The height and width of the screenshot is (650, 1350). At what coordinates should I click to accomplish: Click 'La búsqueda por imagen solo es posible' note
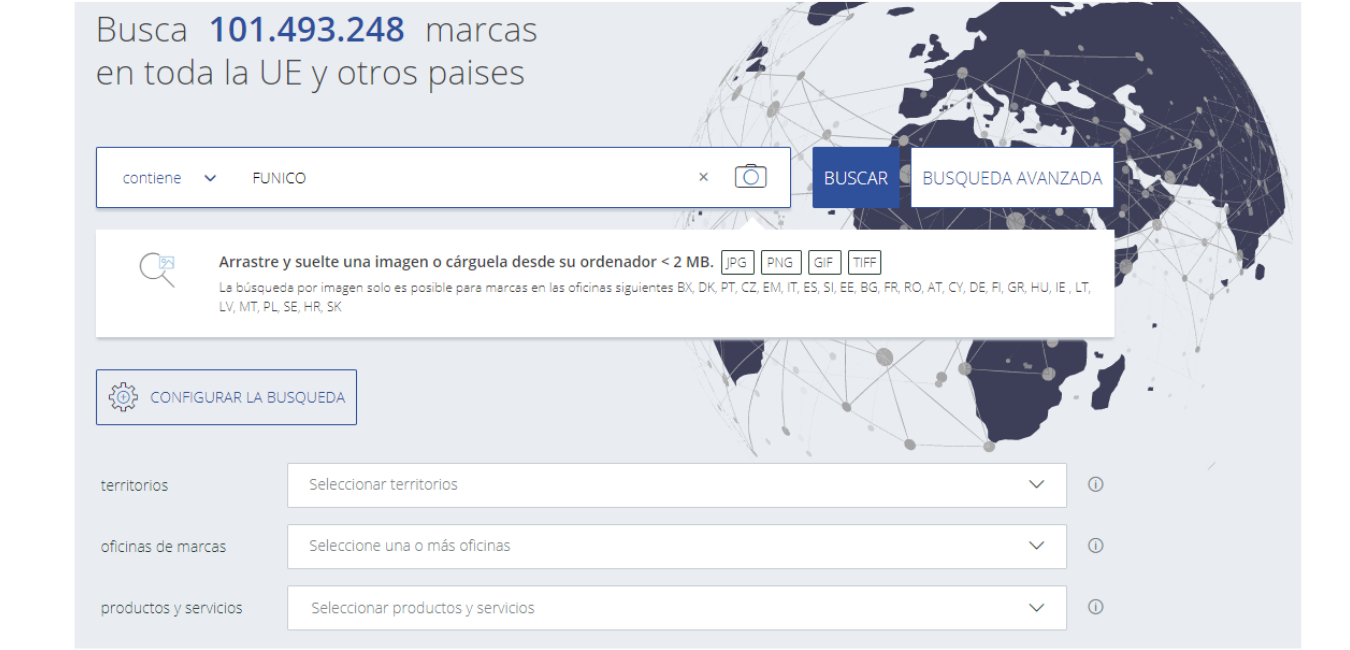pyautogui.click(x=654, y=297)
